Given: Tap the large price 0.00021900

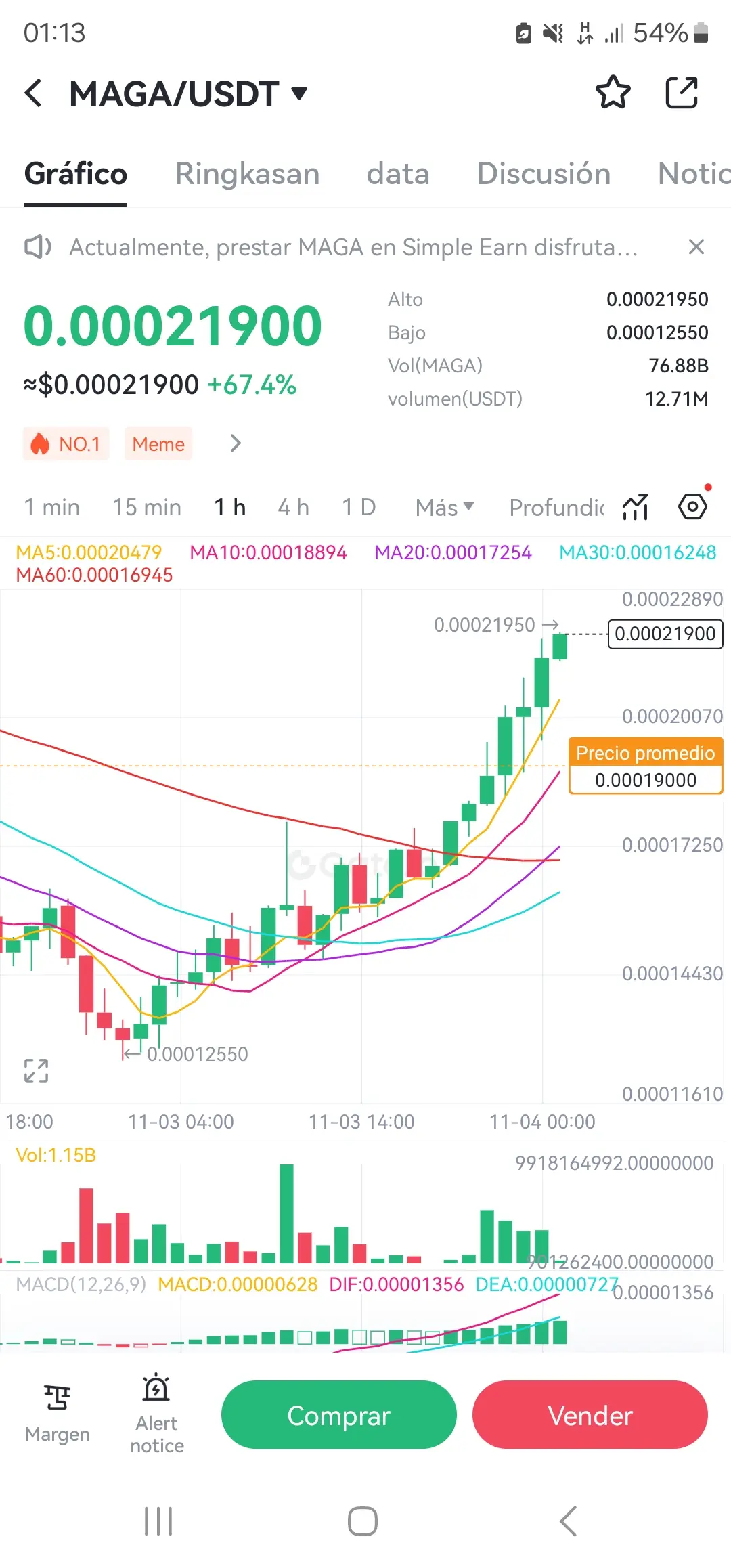Looking at the screenshot, I should [x=173, y=326].
